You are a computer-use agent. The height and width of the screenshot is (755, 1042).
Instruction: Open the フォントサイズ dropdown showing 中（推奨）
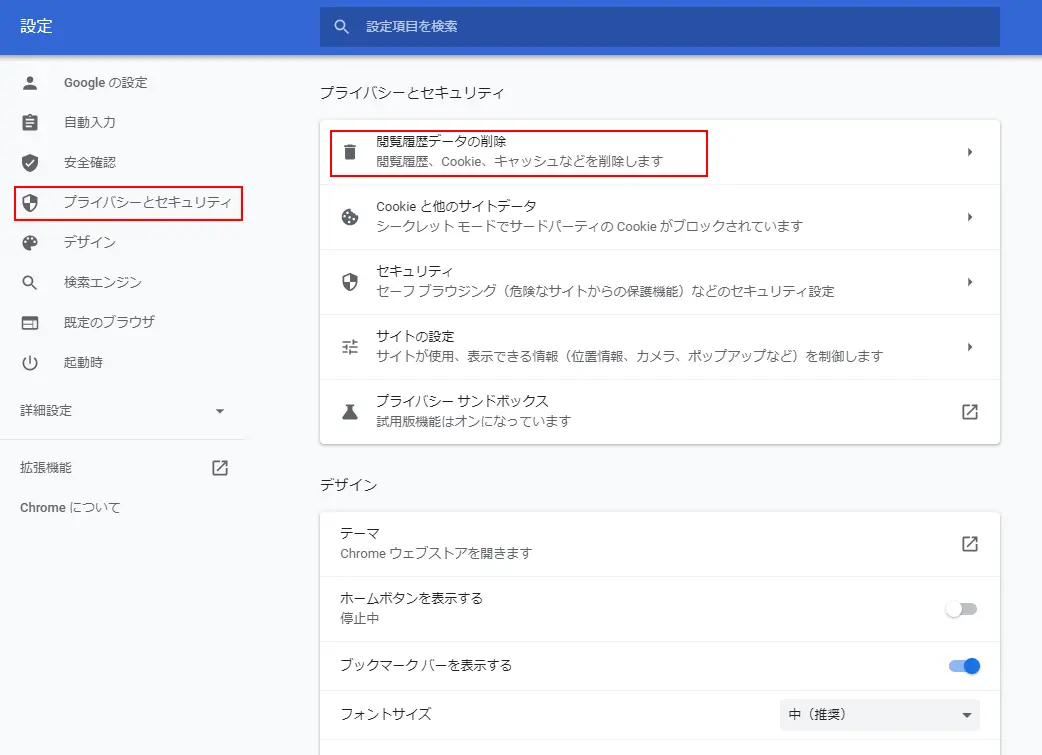879,715
